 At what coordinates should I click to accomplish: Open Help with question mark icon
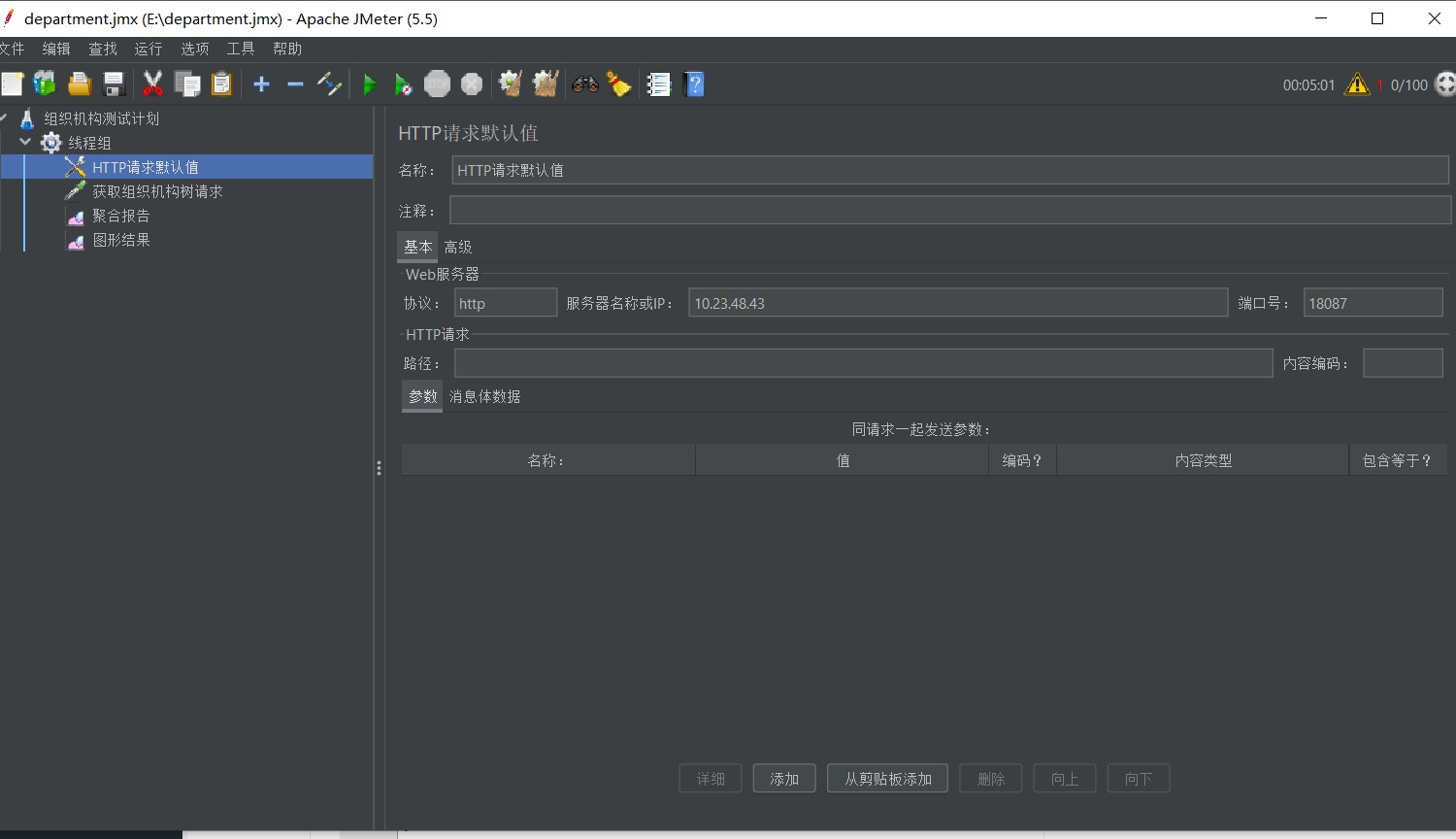coord(694,84)
